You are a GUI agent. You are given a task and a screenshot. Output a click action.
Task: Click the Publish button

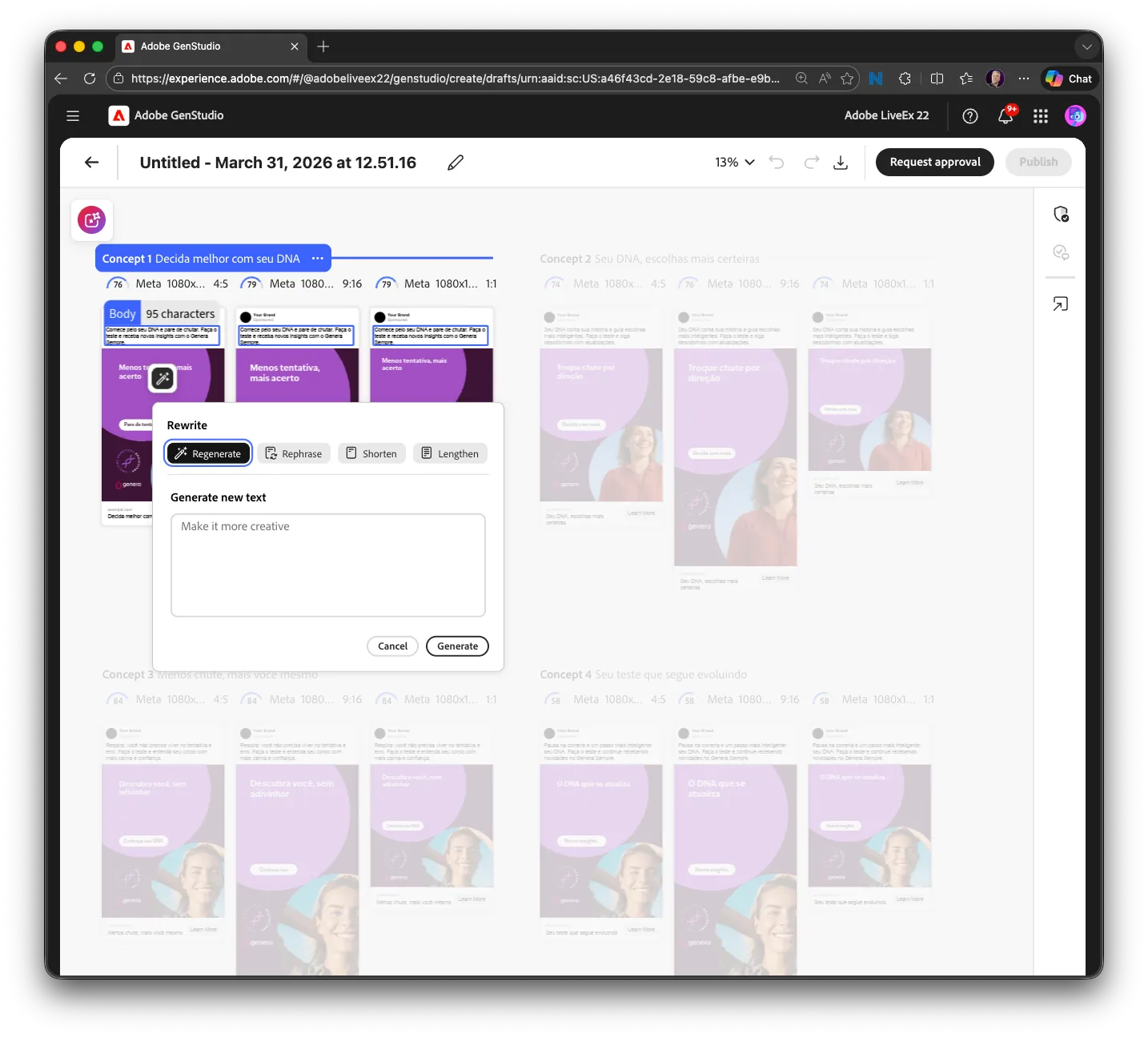pos(1038,162)
